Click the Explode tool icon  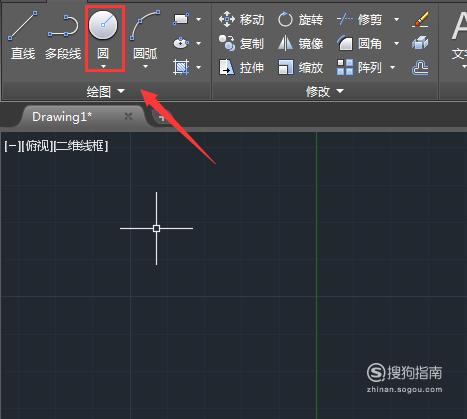pyautogui.click(x=420, y=43)
